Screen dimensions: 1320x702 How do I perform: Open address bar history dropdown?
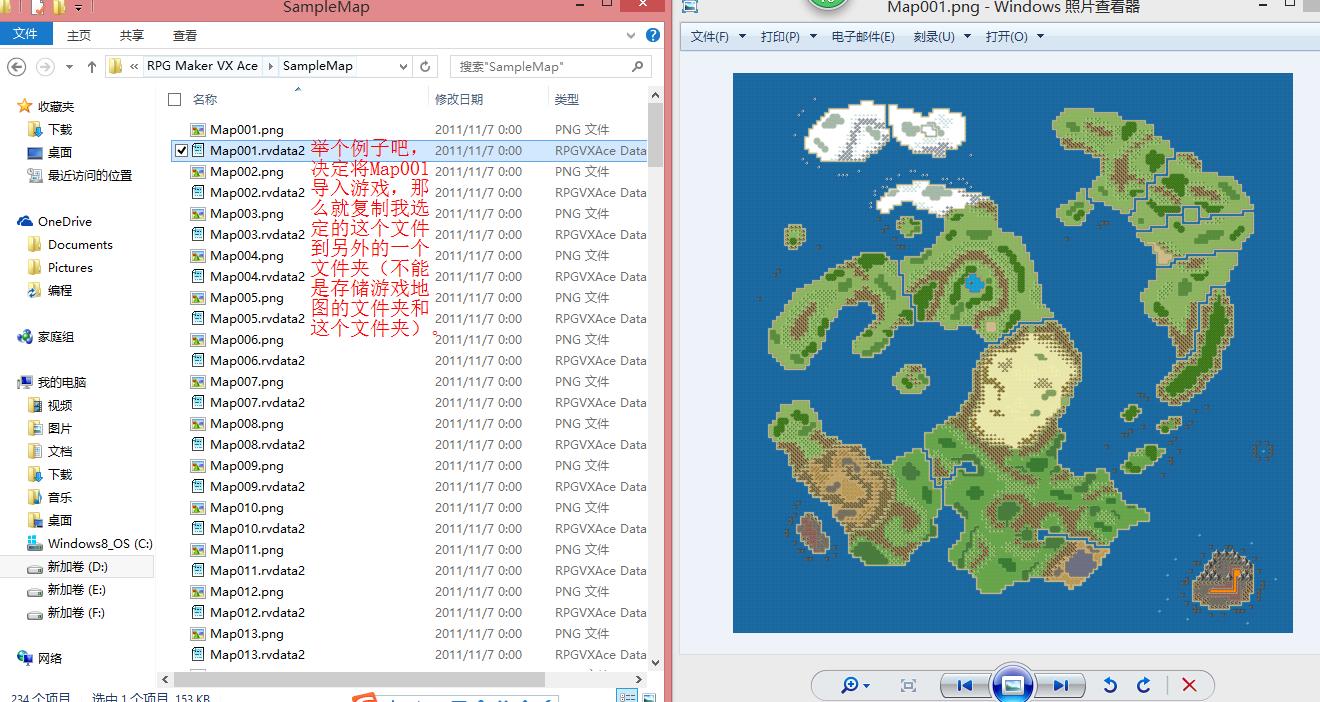pos(403,66)
